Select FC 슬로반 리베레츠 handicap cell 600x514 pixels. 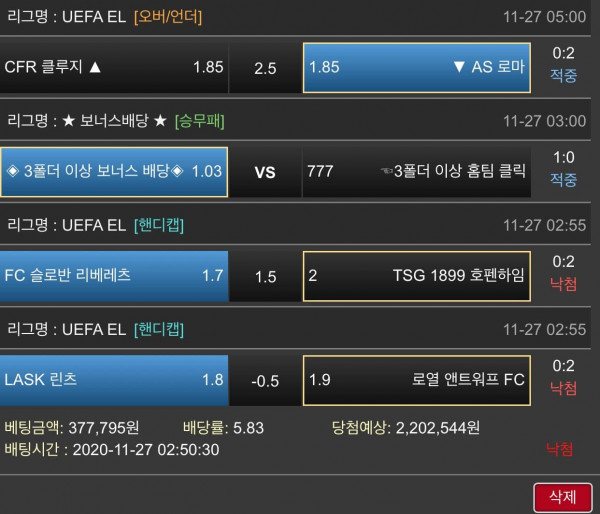coord(114,276)
